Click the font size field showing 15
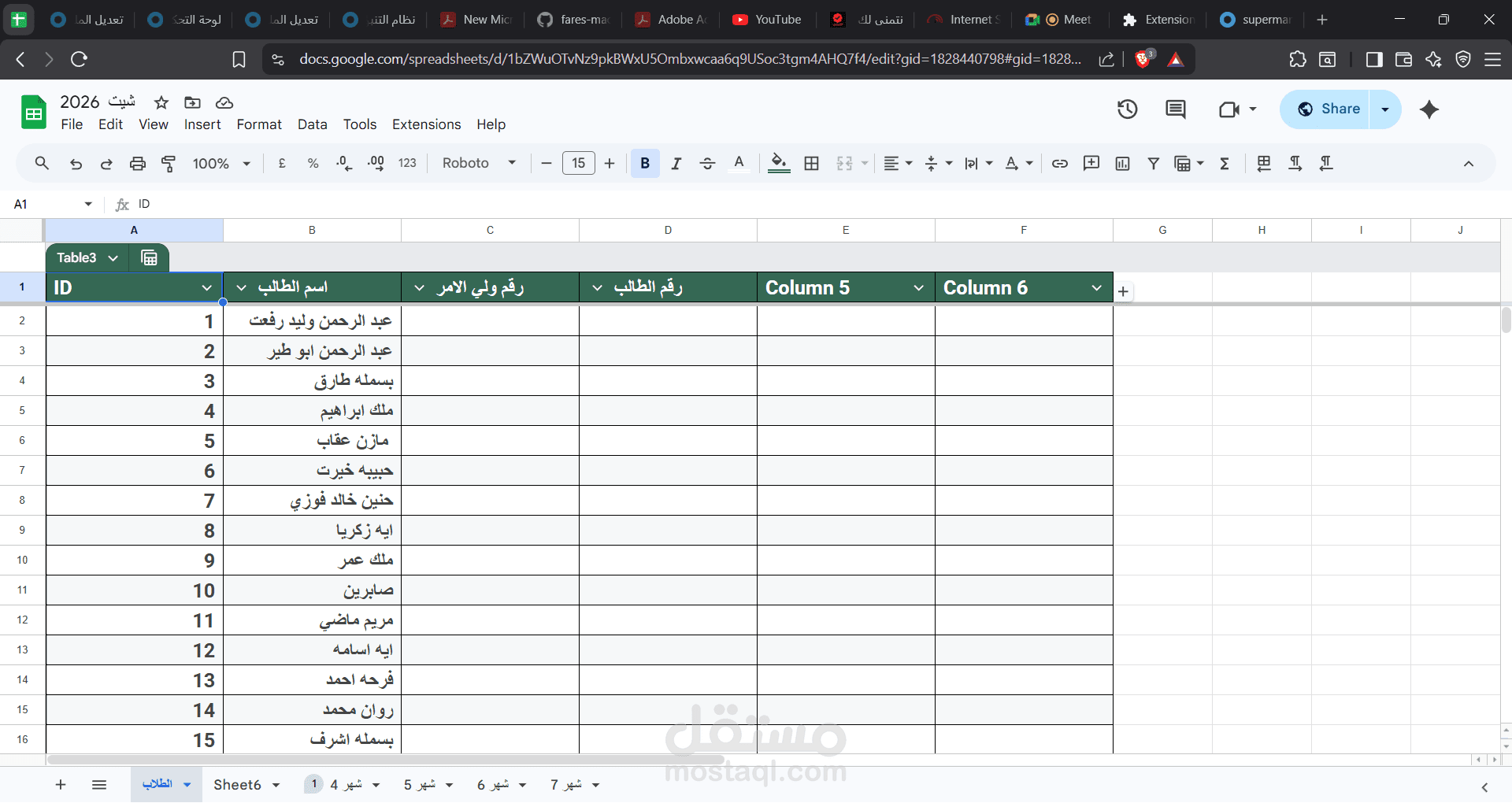 (579, 163)
